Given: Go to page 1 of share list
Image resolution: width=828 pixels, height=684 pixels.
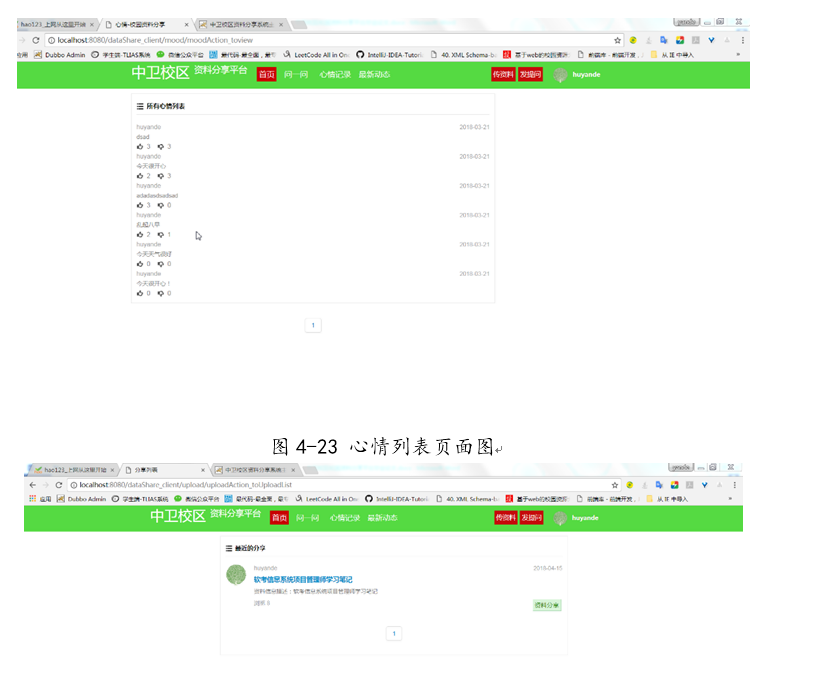Looking at the screenshot, I should click(394, 633).
